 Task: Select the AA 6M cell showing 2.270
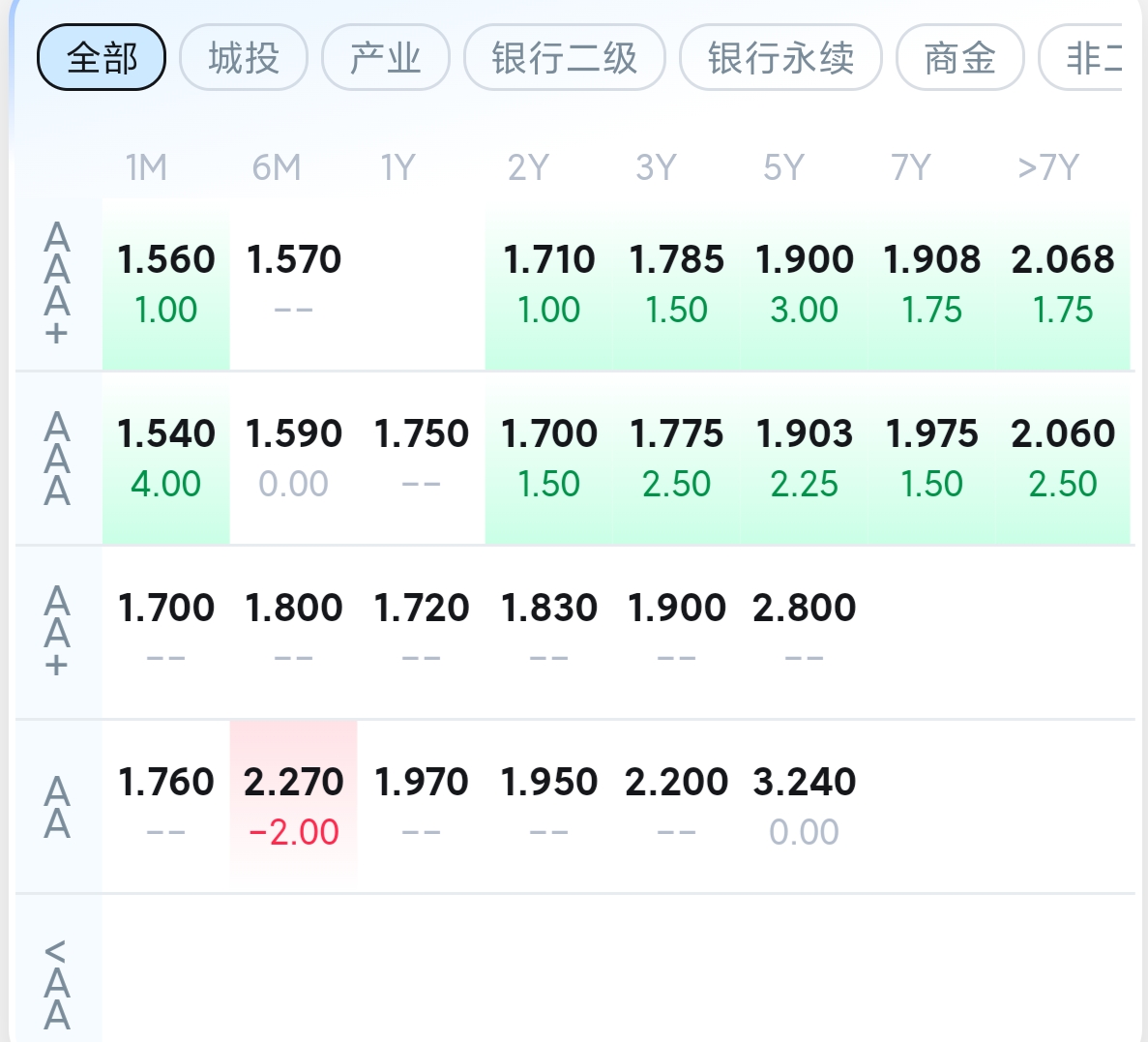tap(294, 807)
